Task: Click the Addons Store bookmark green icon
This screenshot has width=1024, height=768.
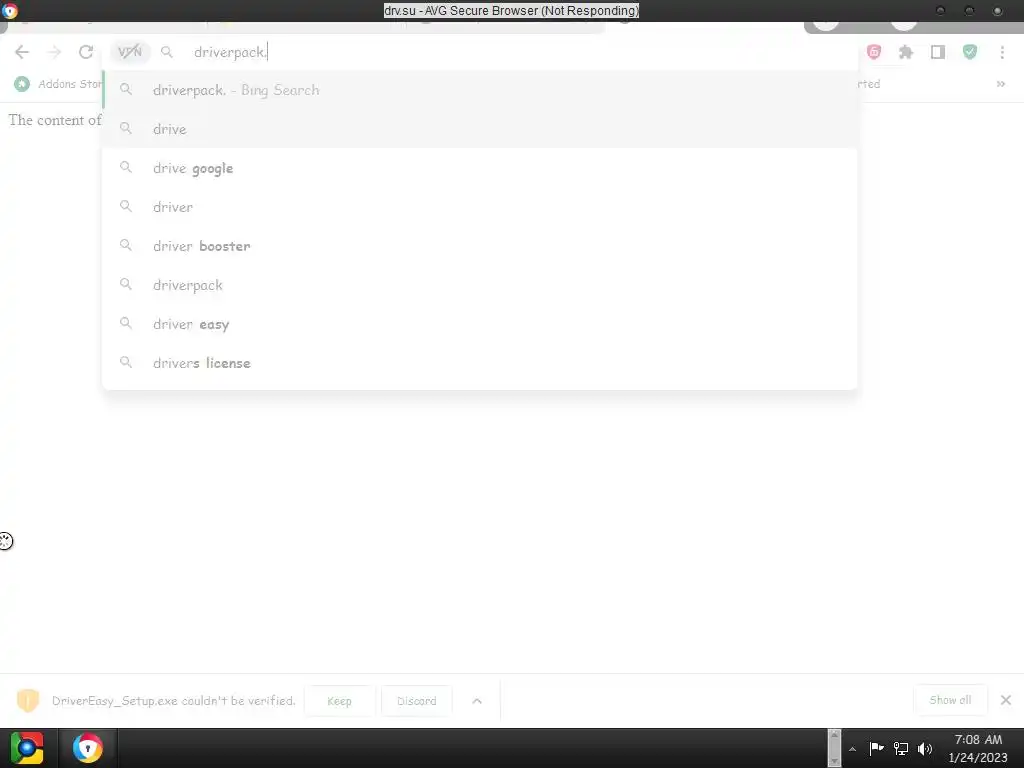Action: pyautogui.click(x=22, y=84)
